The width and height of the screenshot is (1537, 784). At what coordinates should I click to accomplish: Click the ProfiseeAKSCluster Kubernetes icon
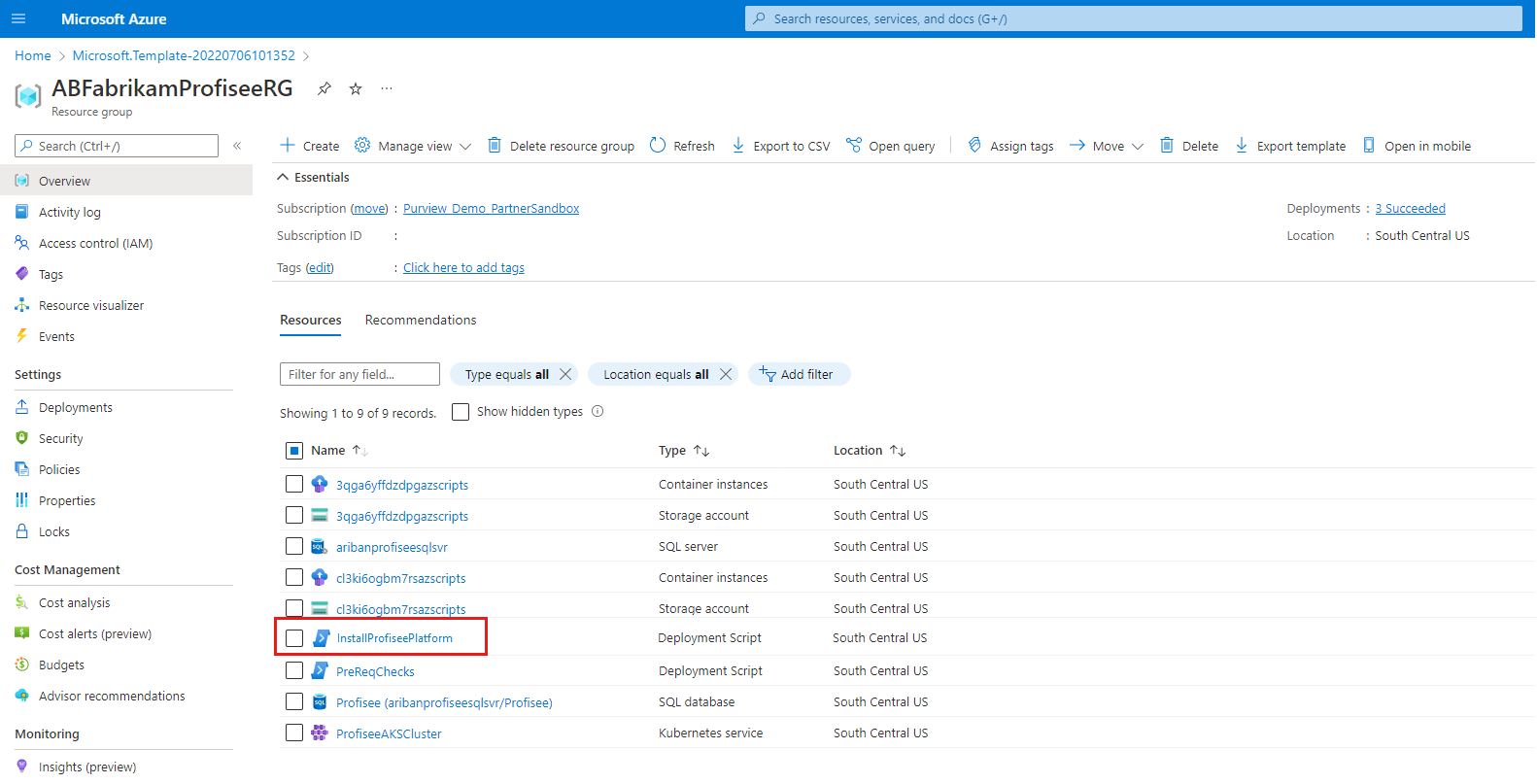click(320, 733)
